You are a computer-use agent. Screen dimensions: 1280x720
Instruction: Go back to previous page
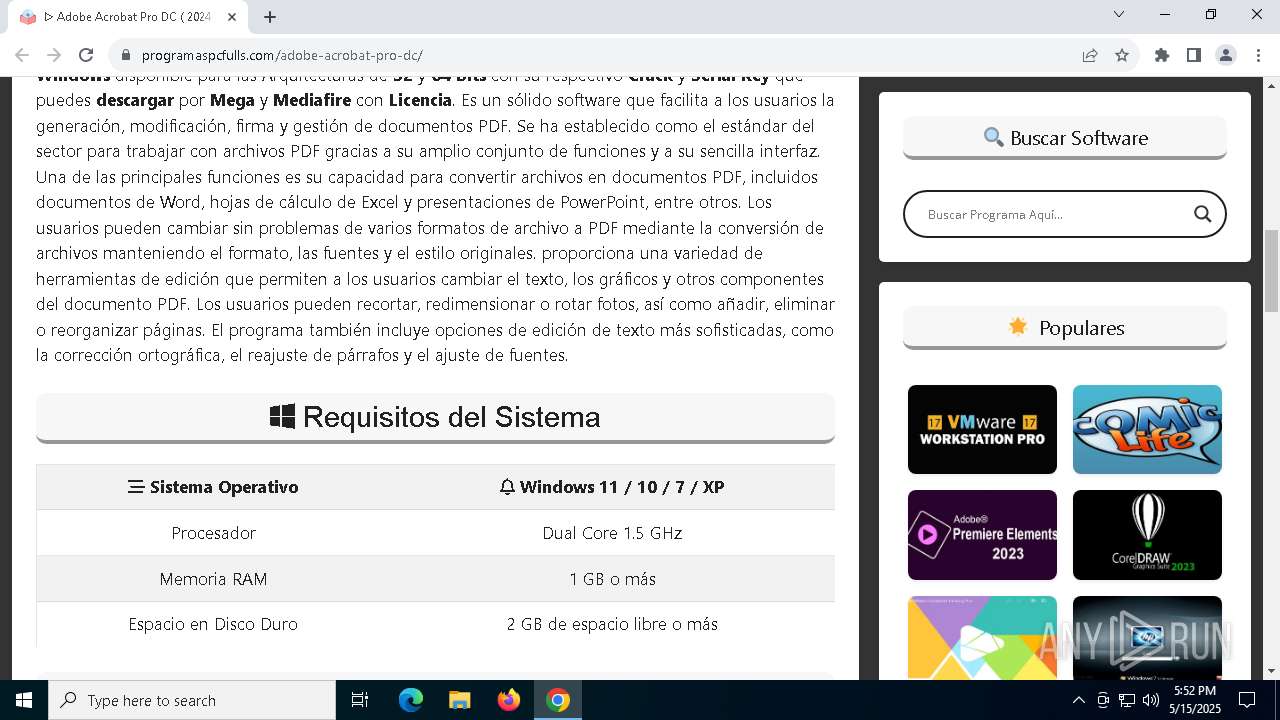coord(22,55)
